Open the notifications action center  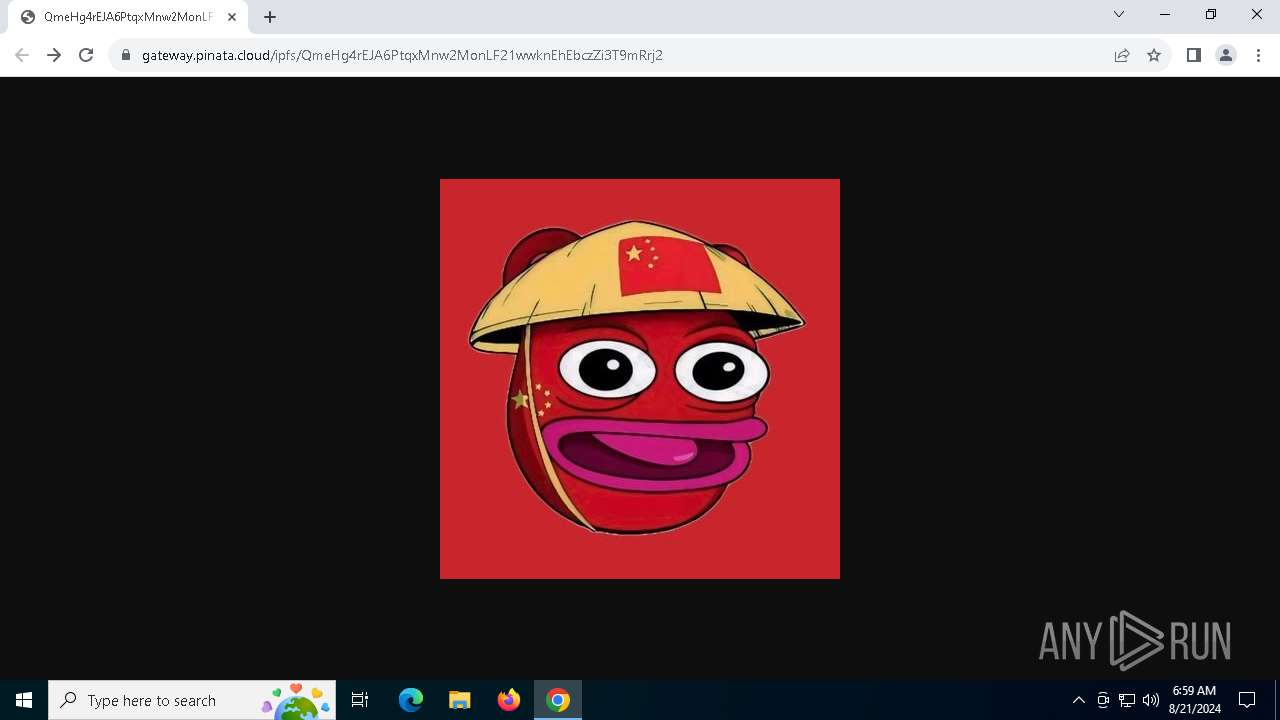click(x=1247, y=700)
